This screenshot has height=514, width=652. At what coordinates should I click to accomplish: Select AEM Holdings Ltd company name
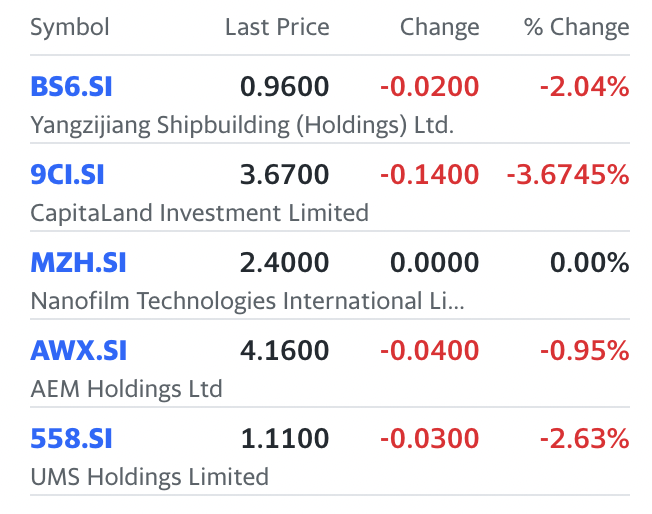[126, 389]
